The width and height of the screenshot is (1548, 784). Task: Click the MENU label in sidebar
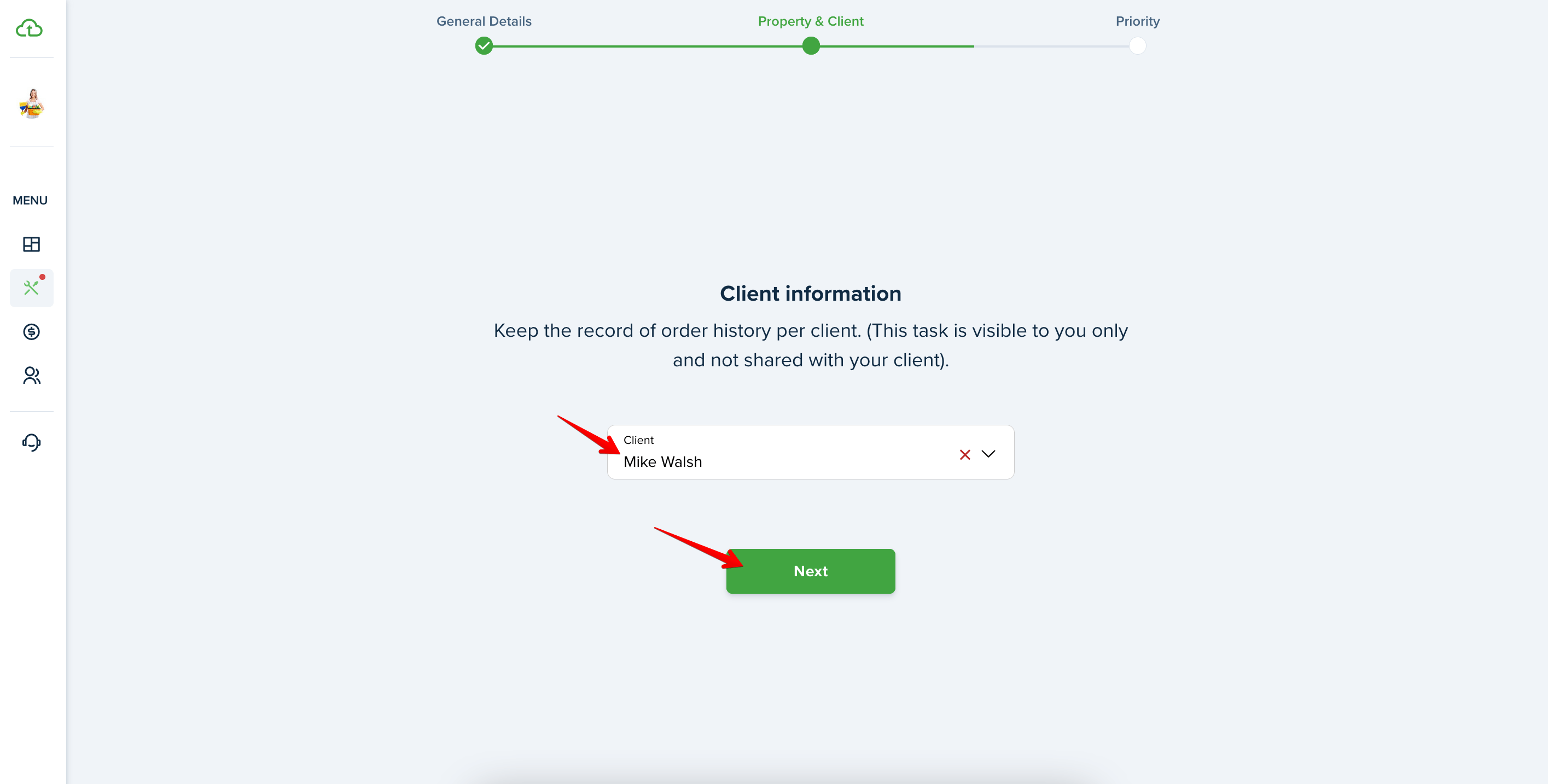pos(30,201)
